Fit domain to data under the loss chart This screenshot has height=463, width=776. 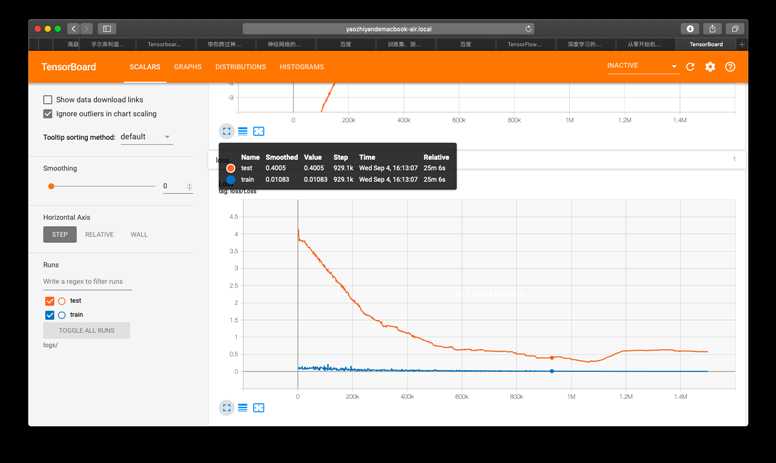coord(258,408)
